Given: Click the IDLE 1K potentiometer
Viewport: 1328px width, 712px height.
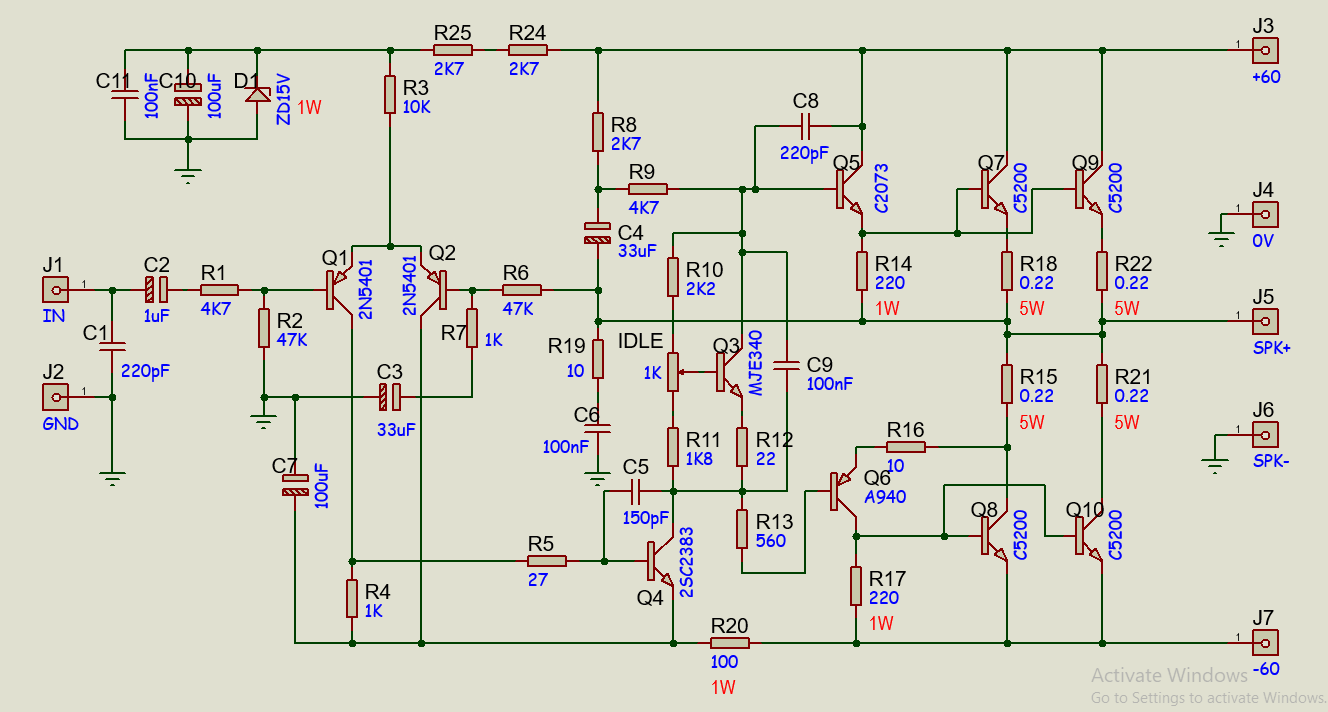Looking at the screenshot, I should [x=674, y=372].
